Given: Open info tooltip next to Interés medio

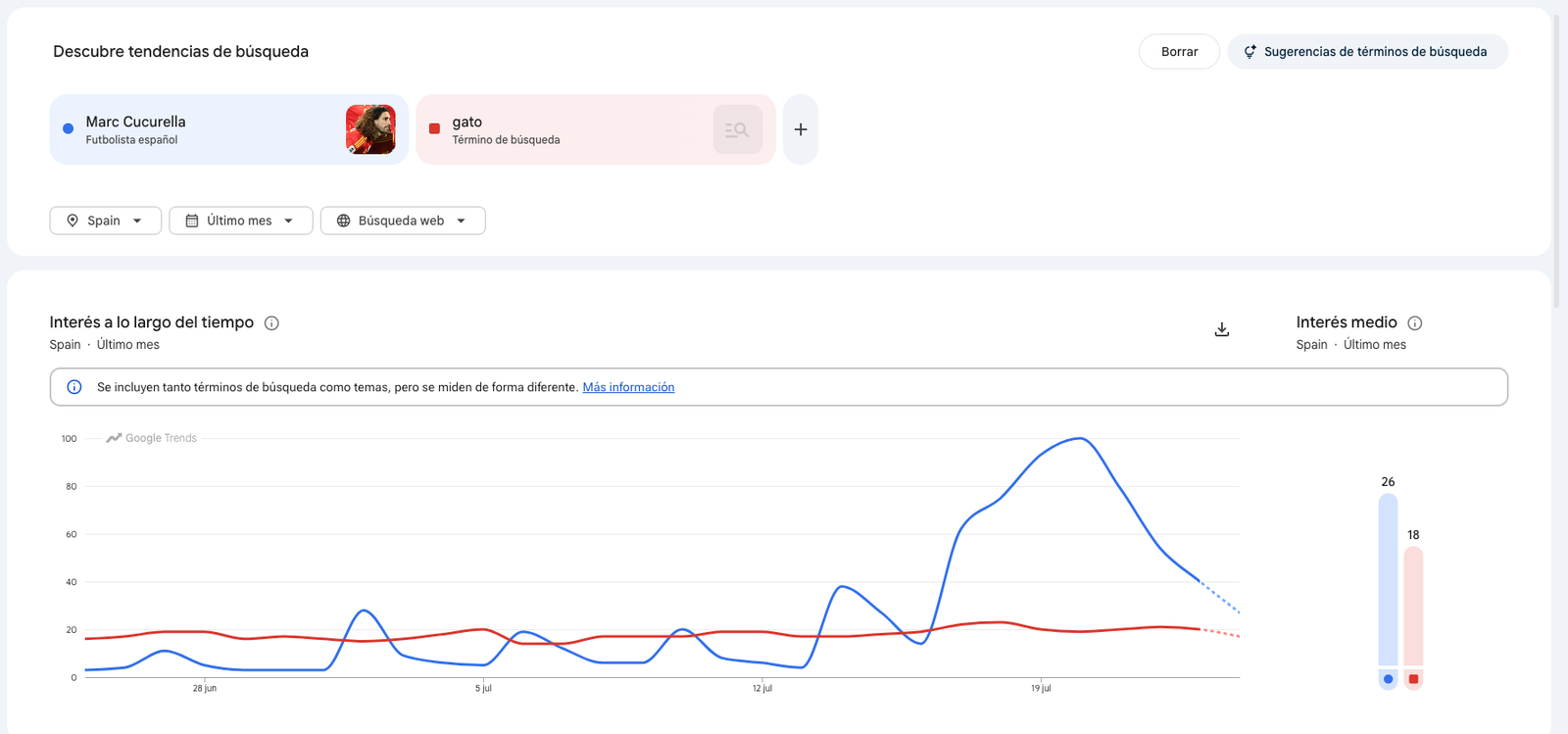Looking at the screenshot, I should 1414,323.
